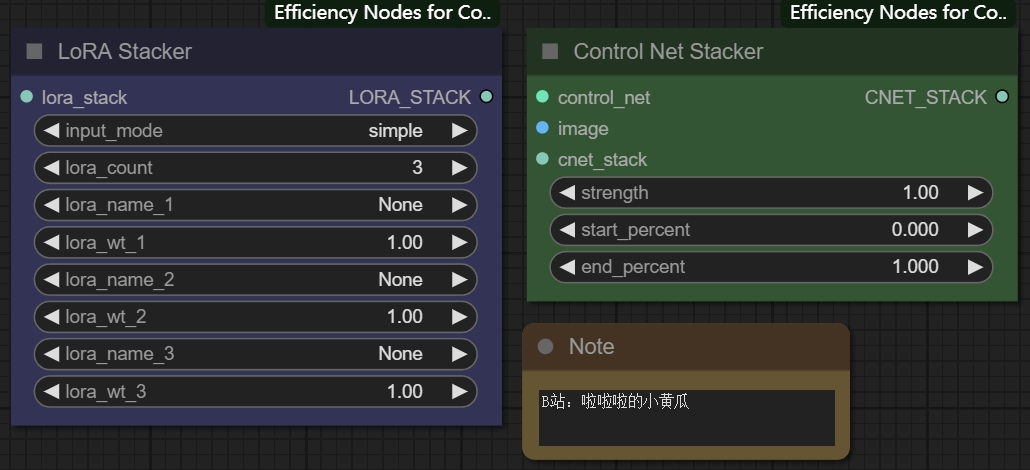Click the strength value slider
Image resolution: width=1030 pixels, height=470 pixels.
(770, 192)
